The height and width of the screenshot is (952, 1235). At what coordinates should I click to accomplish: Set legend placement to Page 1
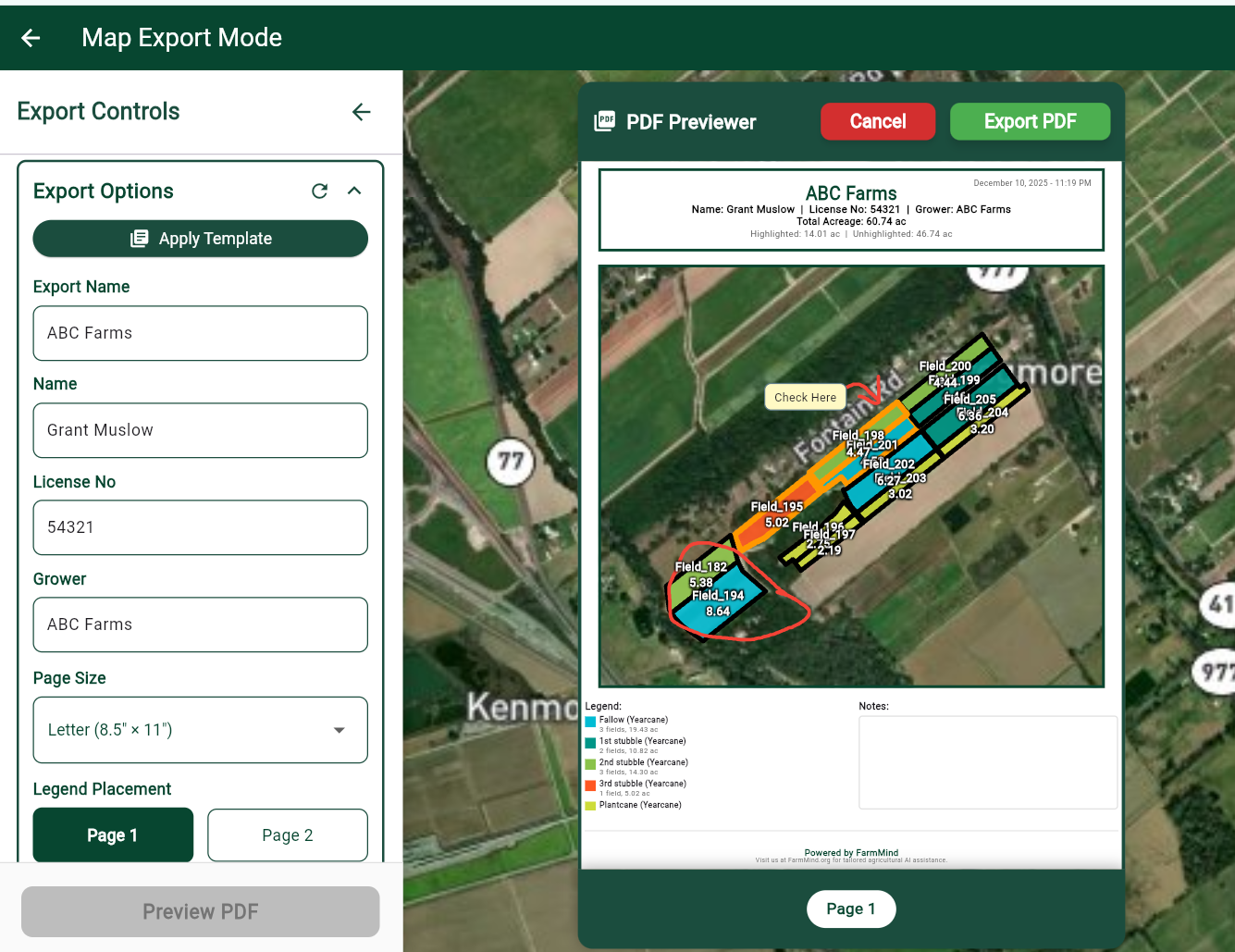[113, 835]
